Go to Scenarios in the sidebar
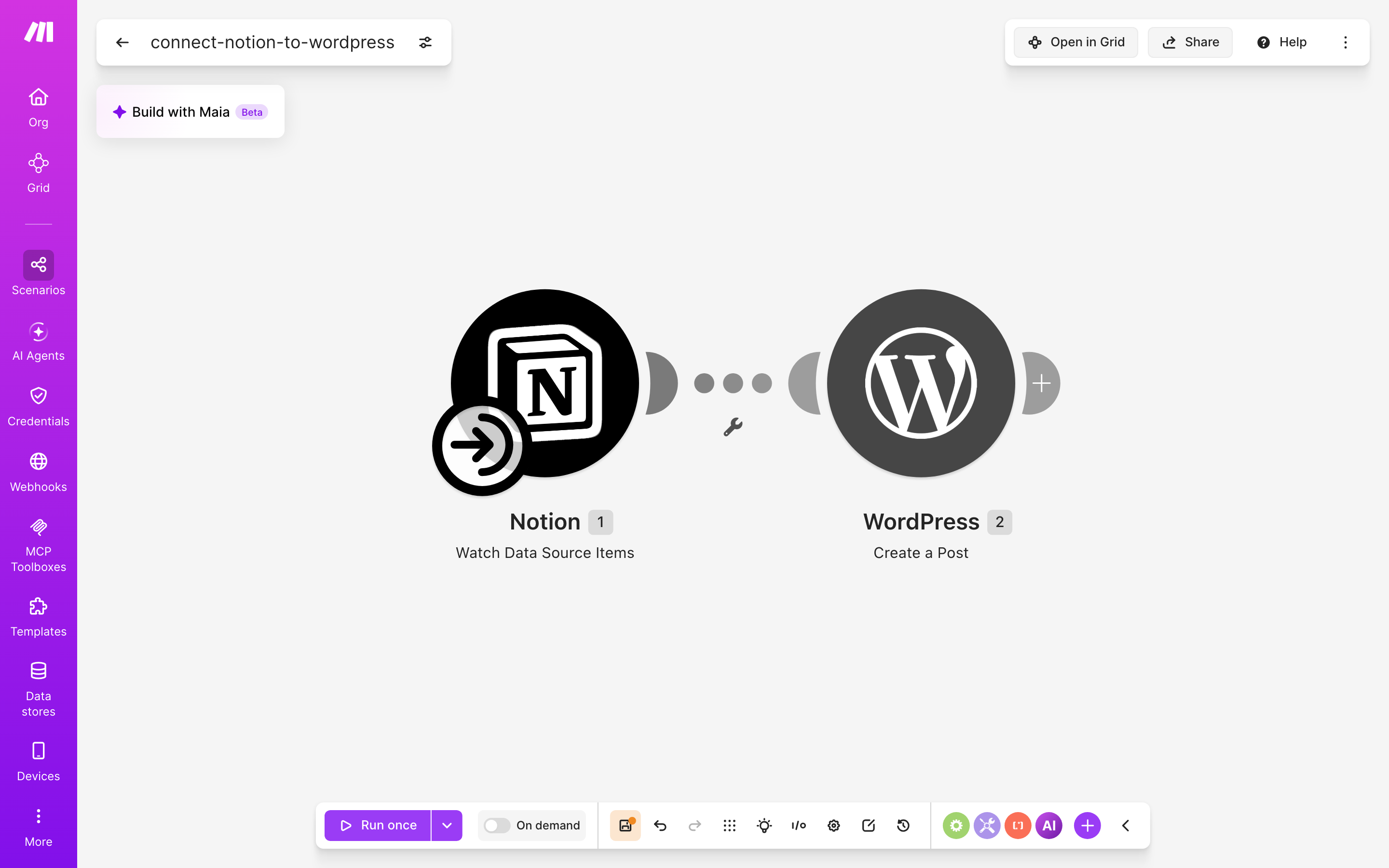This screenshot has width=1389, height=868. (39, 273)
